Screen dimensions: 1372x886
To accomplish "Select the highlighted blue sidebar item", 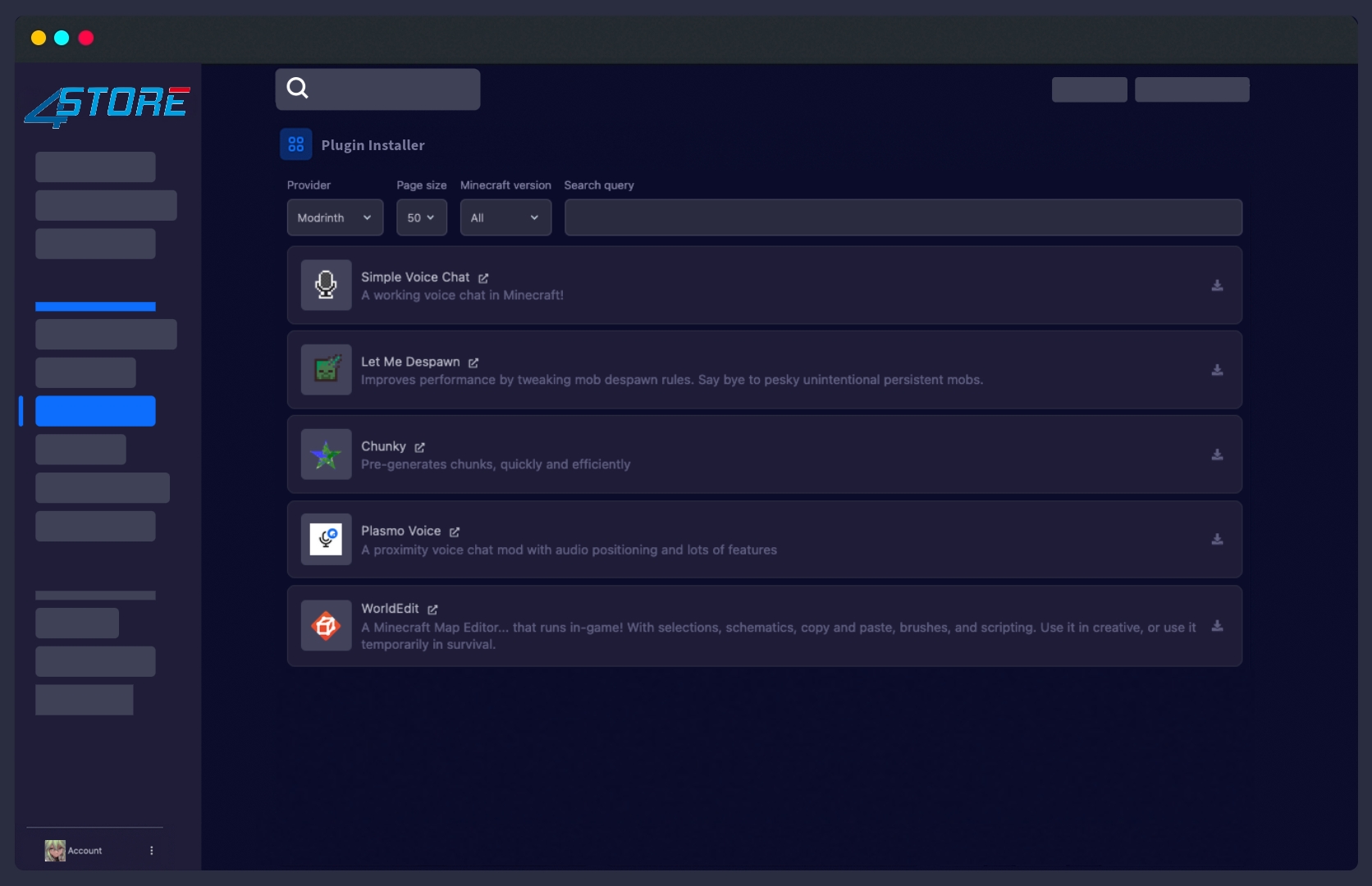I will 95,411.
